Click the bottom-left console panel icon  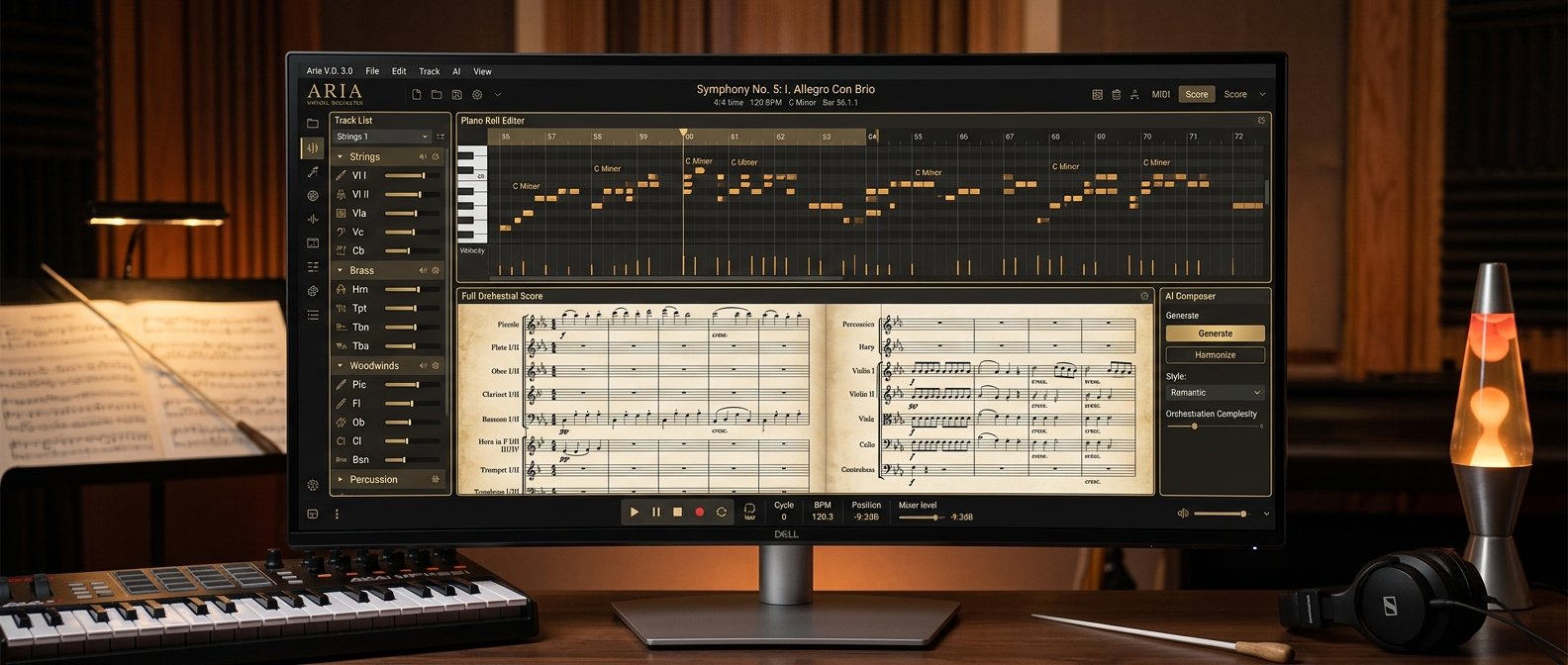pyautogui.click(x=313, y=514)
